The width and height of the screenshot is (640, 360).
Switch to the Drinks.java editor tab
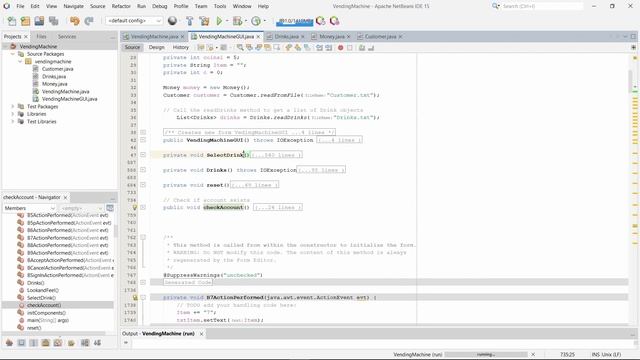(286, 37)
